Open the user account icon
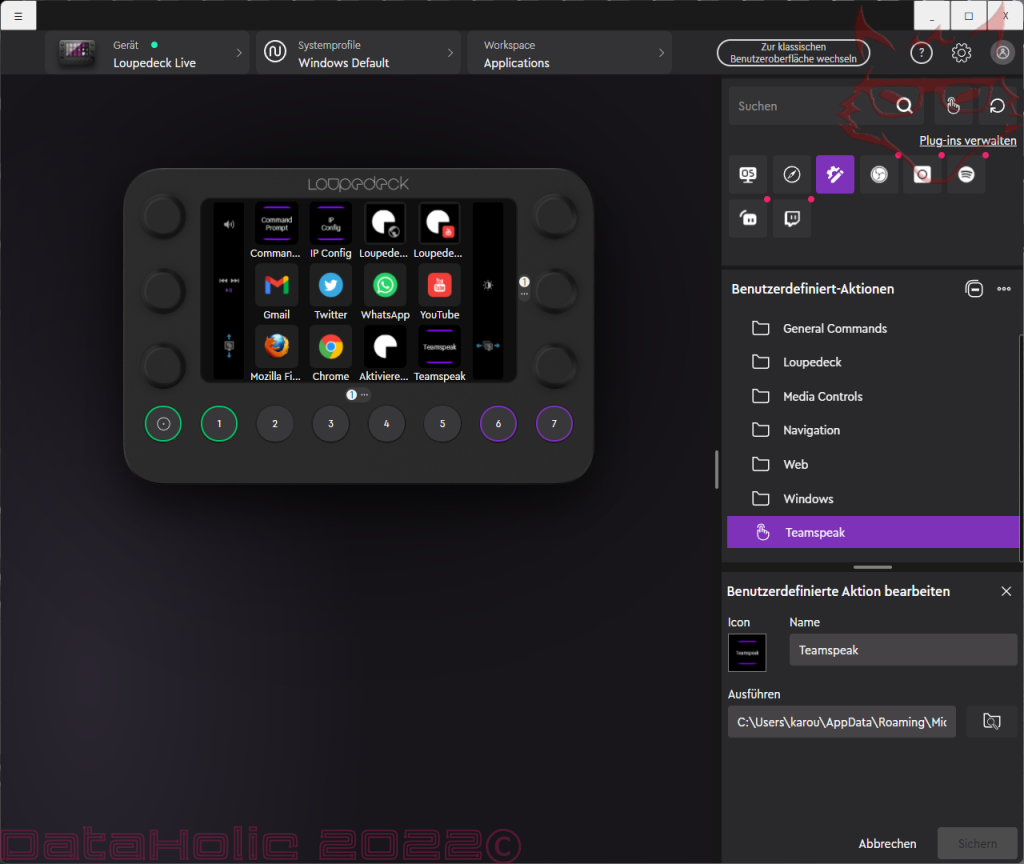 tap(1002, 53)
